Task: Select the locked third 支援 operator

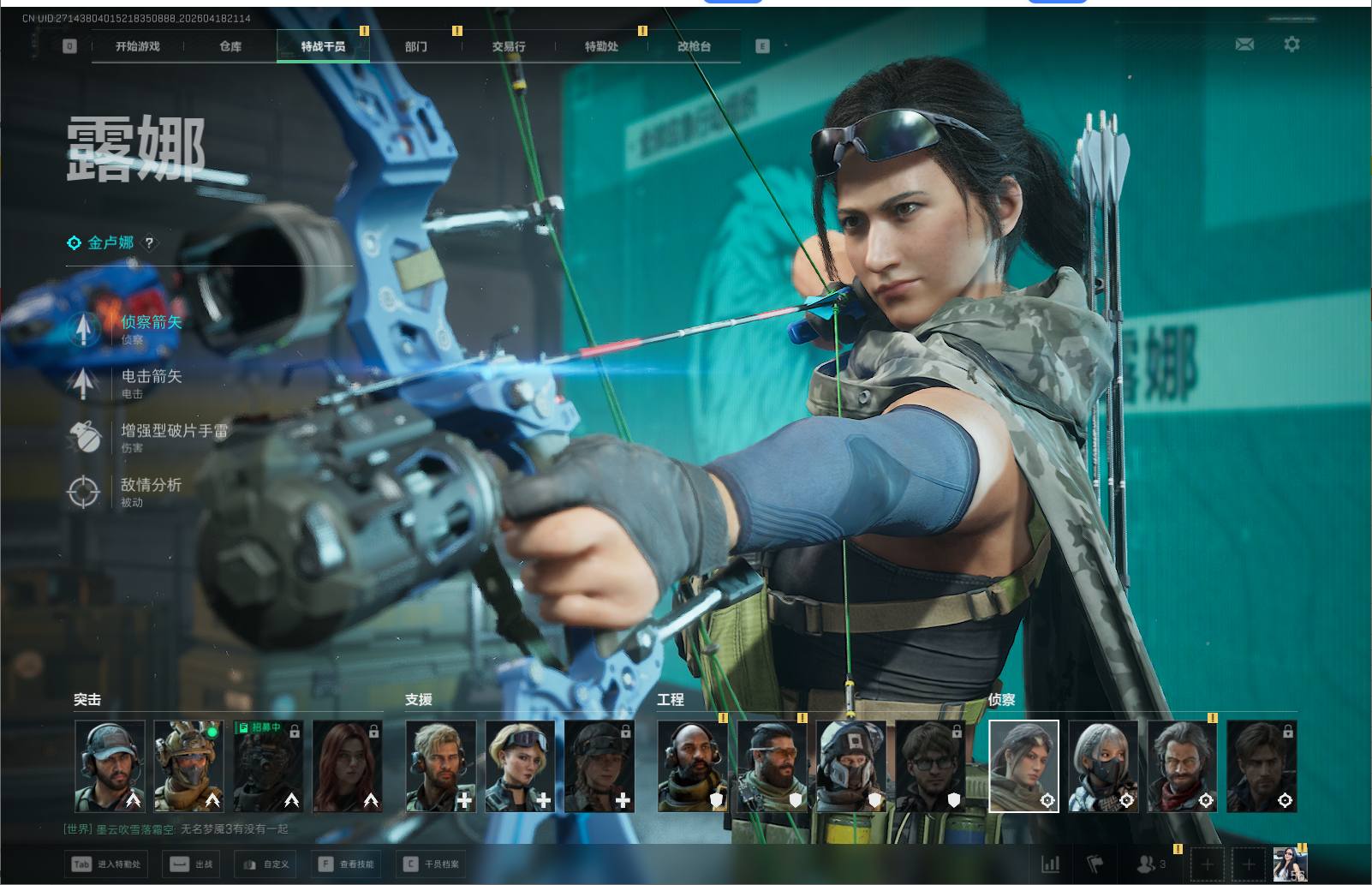Action: pos(600,766)
